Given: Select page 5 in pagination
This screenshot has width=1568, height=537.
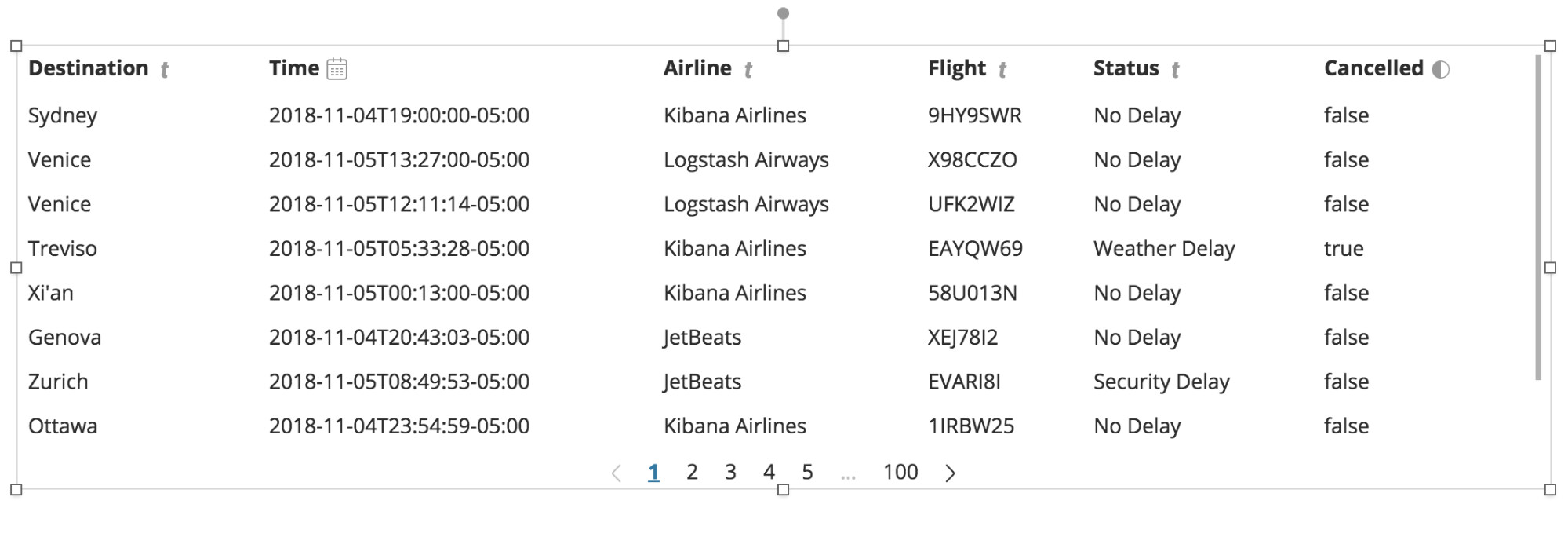Looking at the screenshot, I should tap(807, 472).
